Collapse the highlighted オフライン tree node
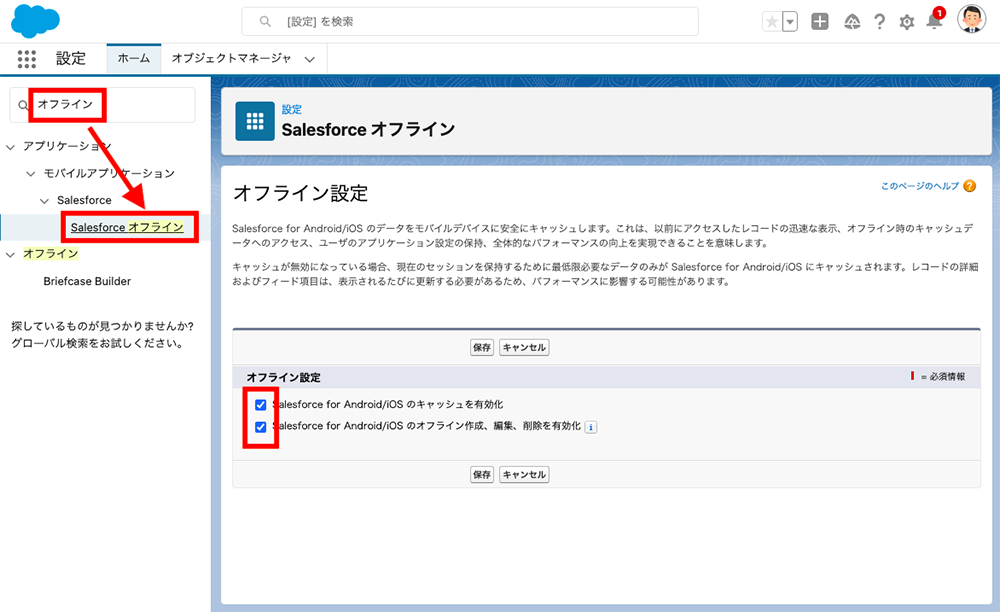This screenshot has width=1000, height=612. coord(10,254)
